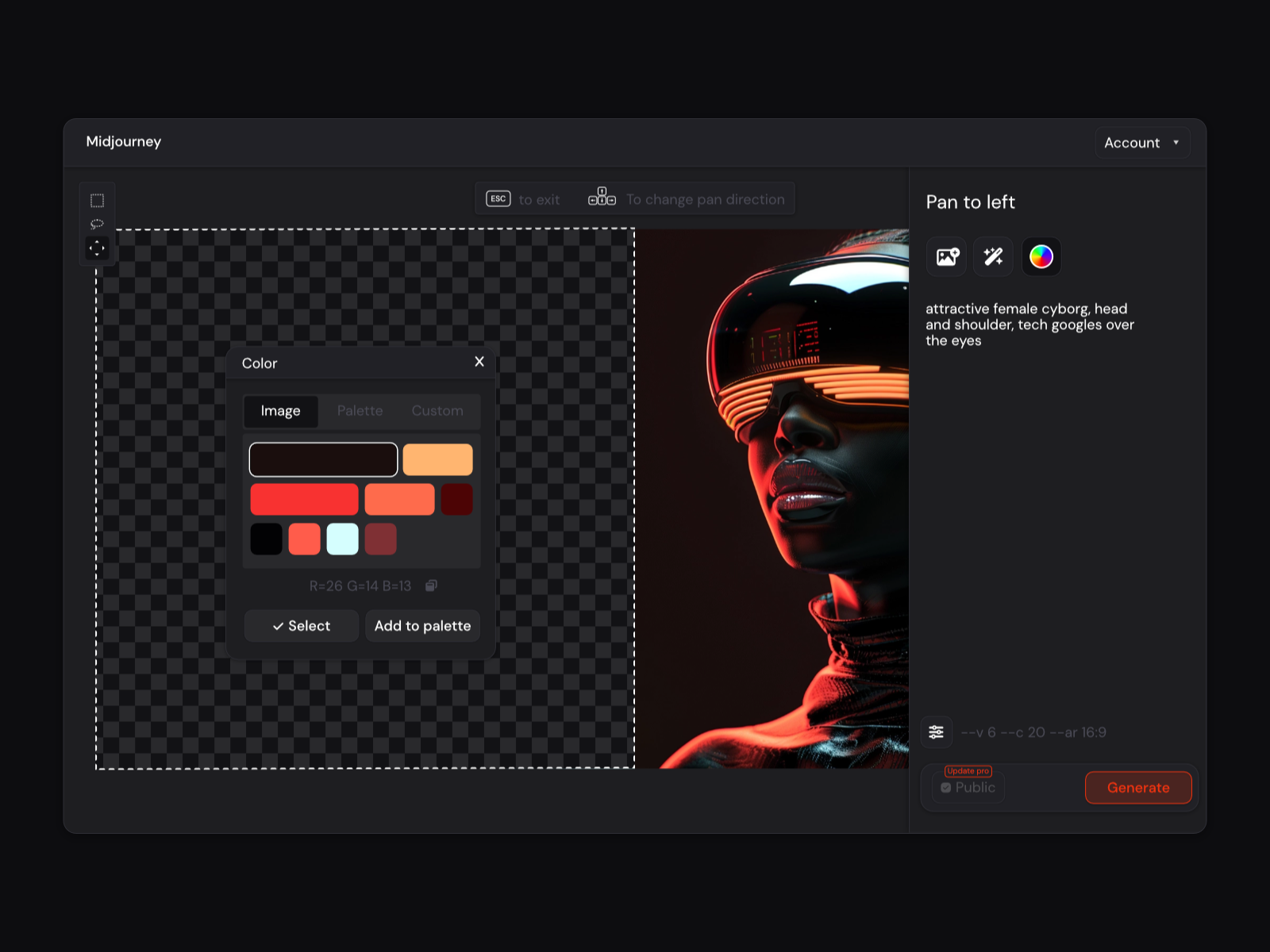Screen dimensions: 1270x952
Task: Click the magic wand enhance icon
Action: tap(993, 256)
